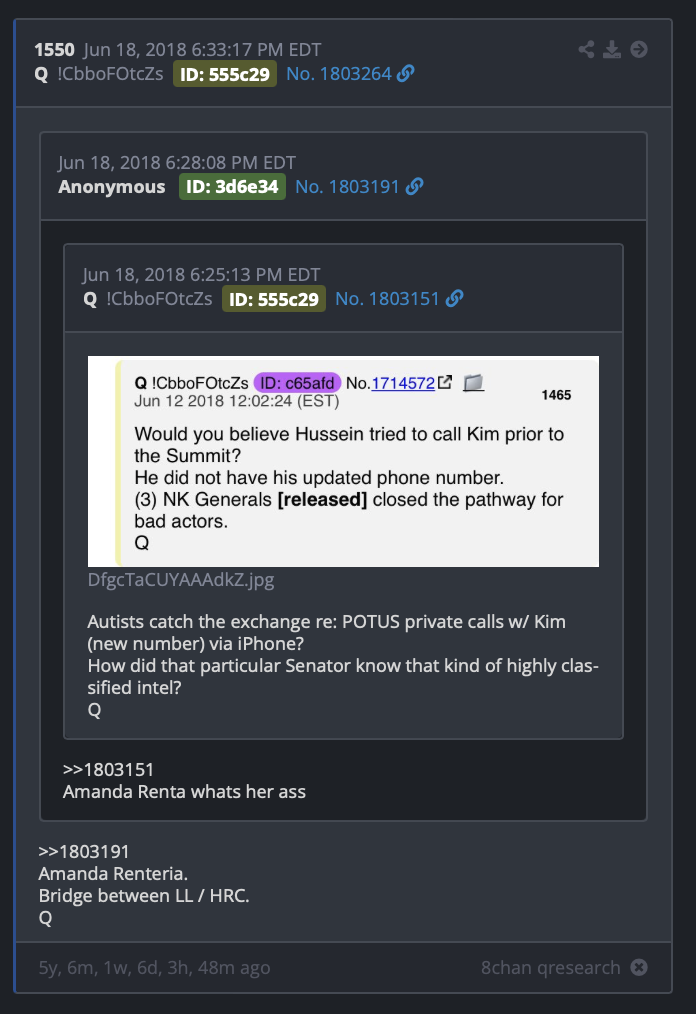Image resolution: width=696 pixels, height=1014 pixels.
Task: Click the external link icon next to No. 1714572
Action: 445,382
